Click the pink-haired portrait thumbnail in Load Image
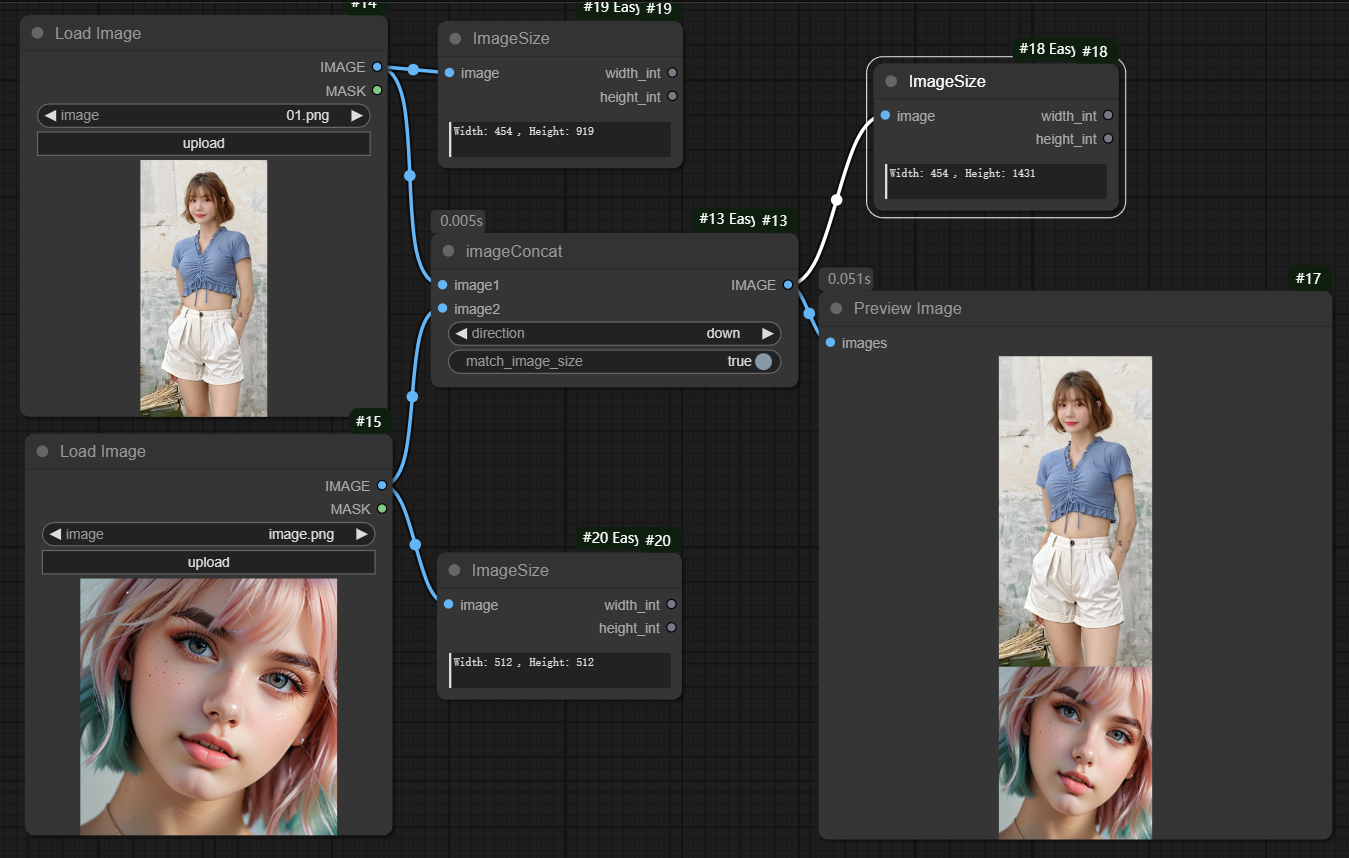 tap(208, 706)
